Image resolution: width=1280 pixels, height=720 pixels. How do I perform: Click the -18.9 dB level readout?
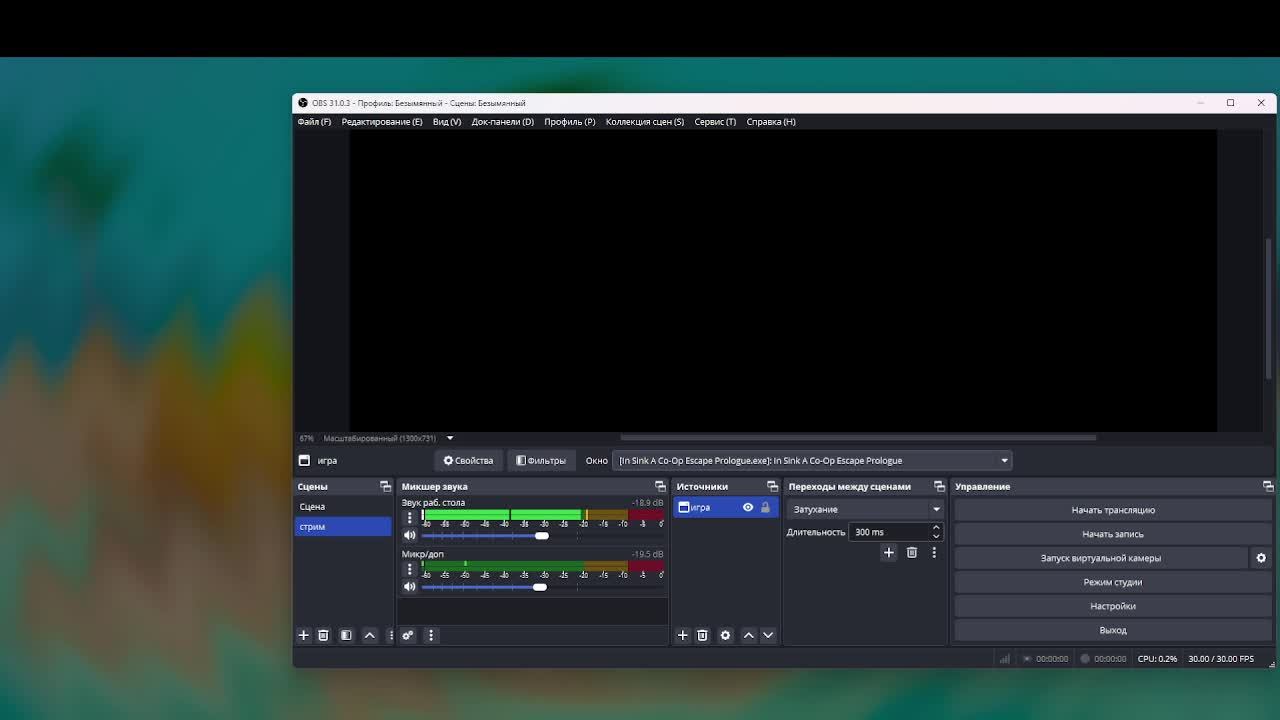[647, 503]
